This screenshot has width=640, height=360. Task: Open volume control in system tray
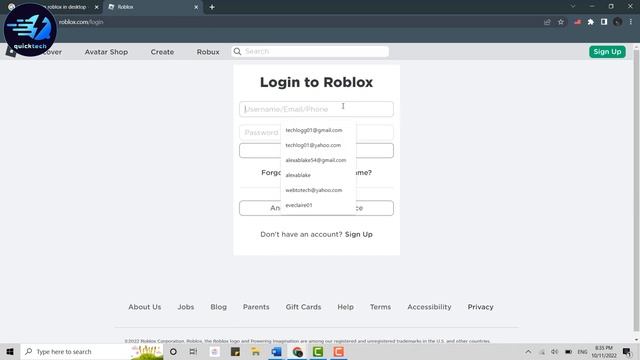(554, 351)
